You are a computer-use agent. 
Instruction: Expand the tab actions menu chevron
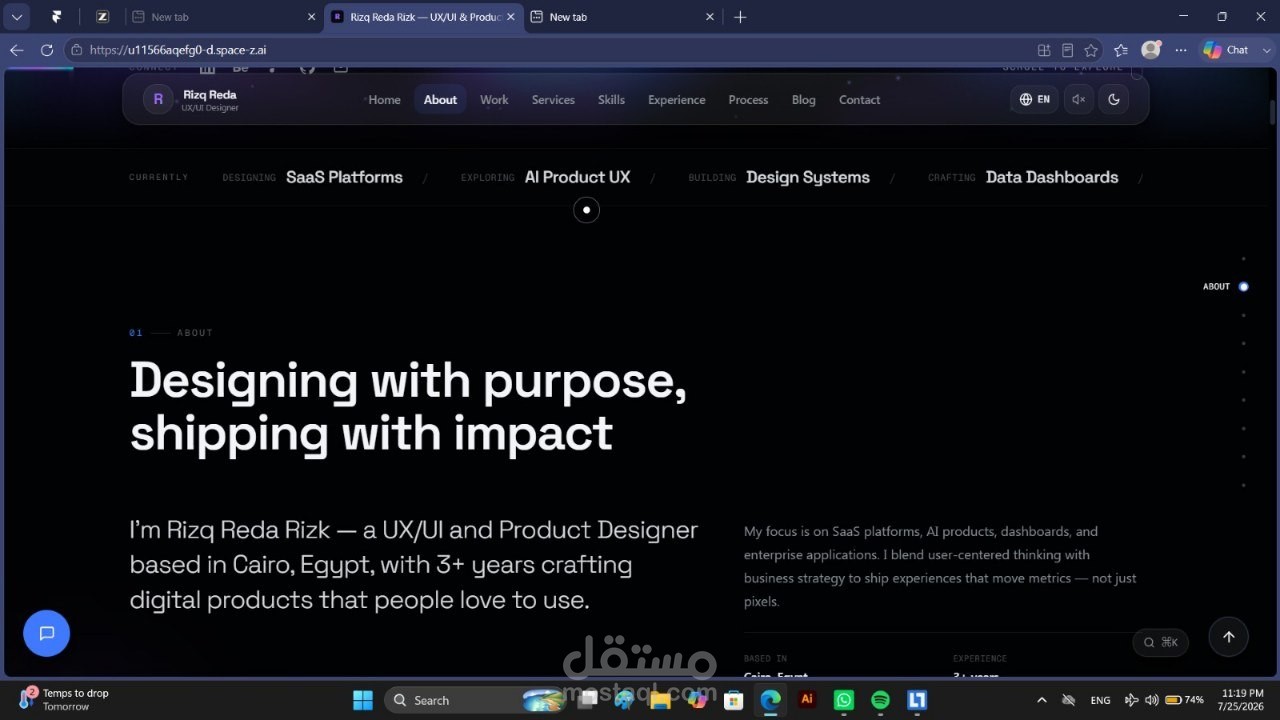pyautogui.click(x=17, y=17)
